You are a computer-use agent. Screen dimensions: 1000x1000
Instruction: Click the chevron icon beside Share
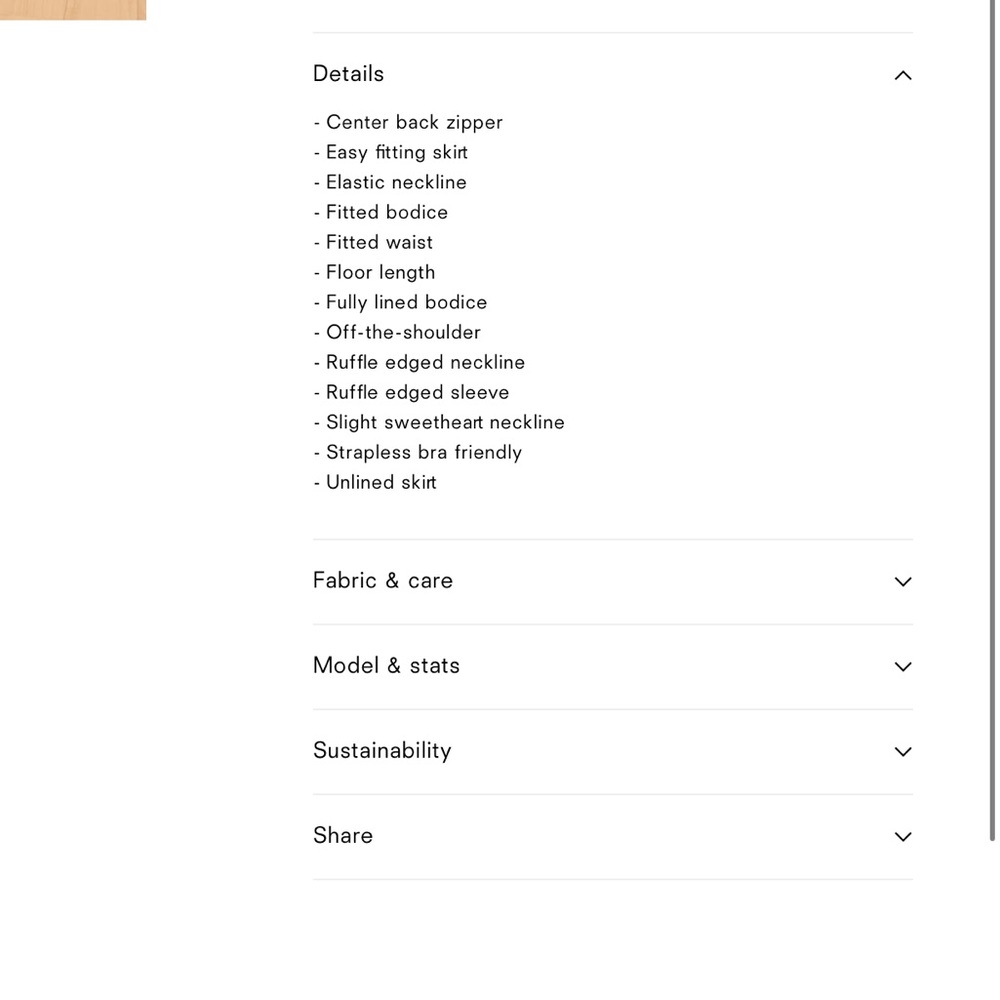[902, 836]
